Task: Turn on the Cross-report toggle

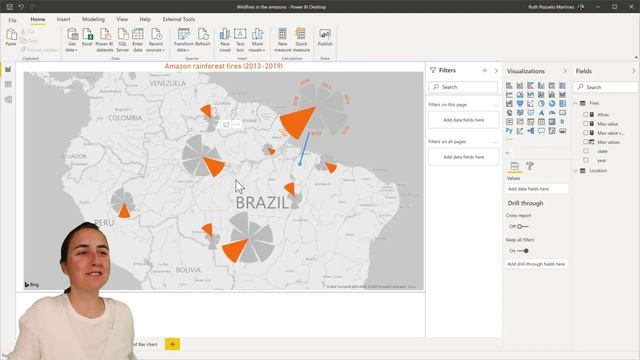Action: pyautogui.click(x=522, y=226)
